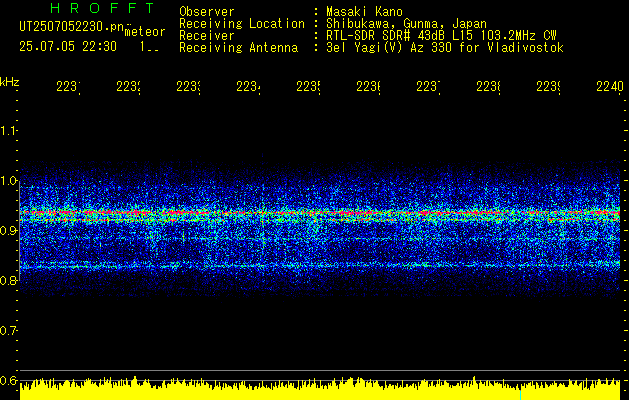629x400 pixels.
Task: Click the 1.1 kHz axis label
Action: (8, 131)
